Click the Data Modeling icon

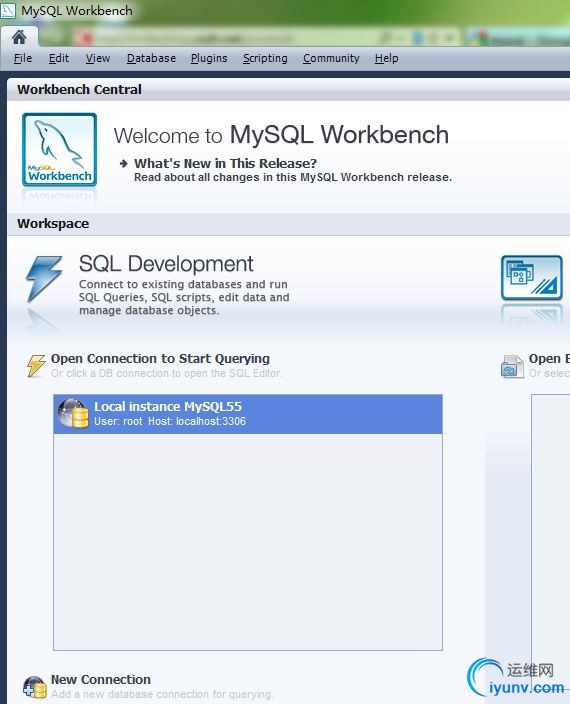tap(532, 277)
